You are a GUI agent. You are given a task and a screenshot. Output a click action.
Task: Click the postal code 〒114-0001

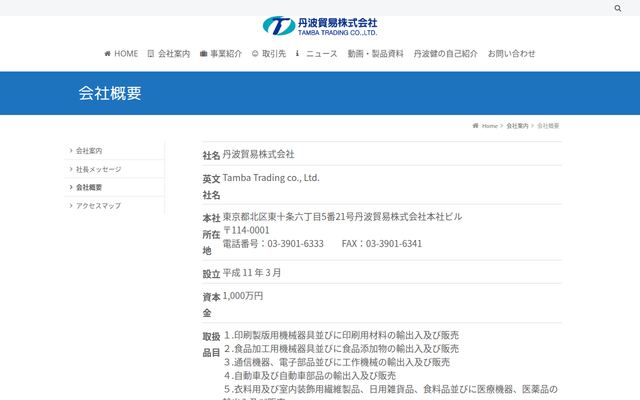[x=246, y=230]
